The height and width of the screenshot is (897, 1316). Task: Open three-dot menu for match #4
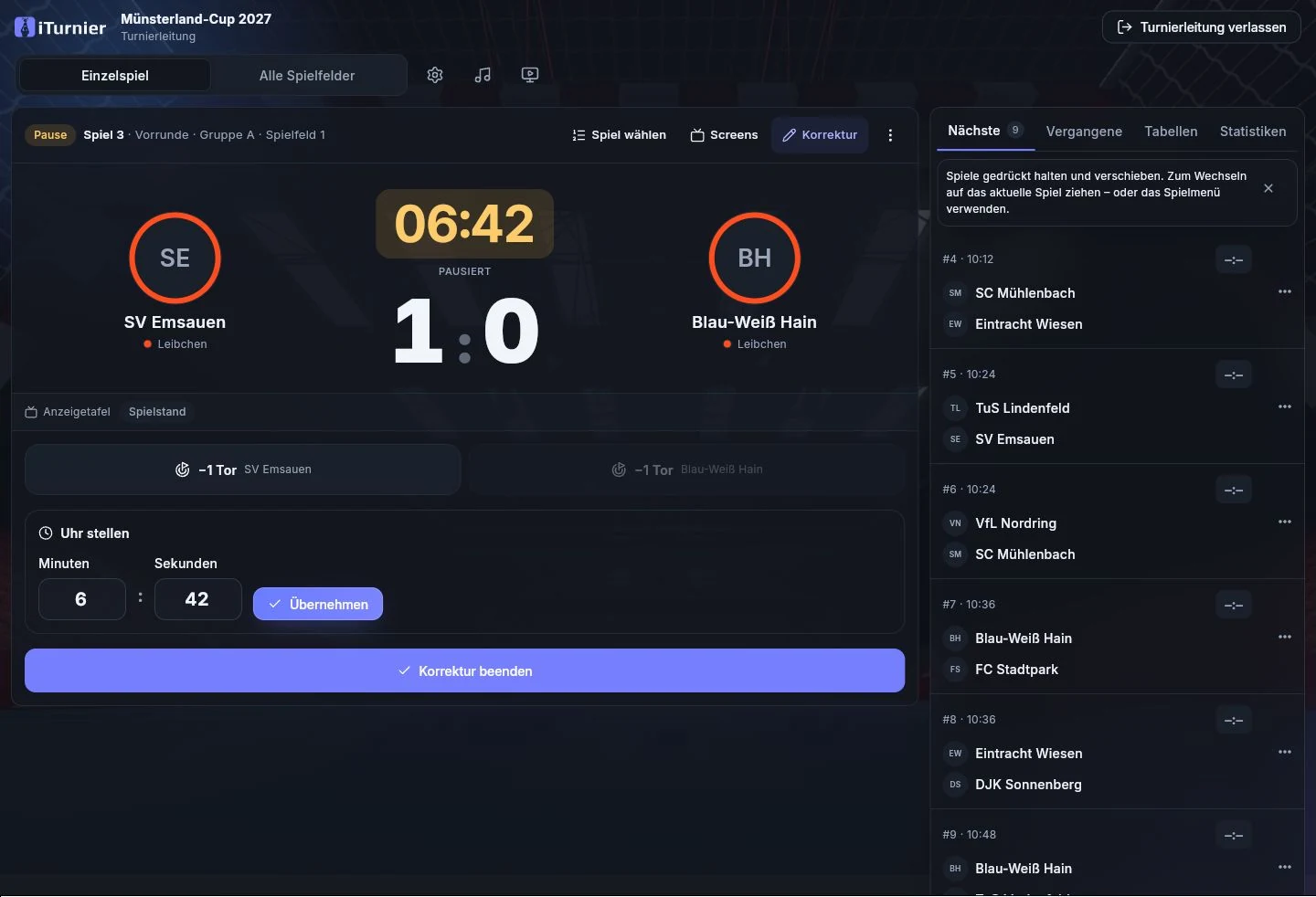click(1285, 291)
